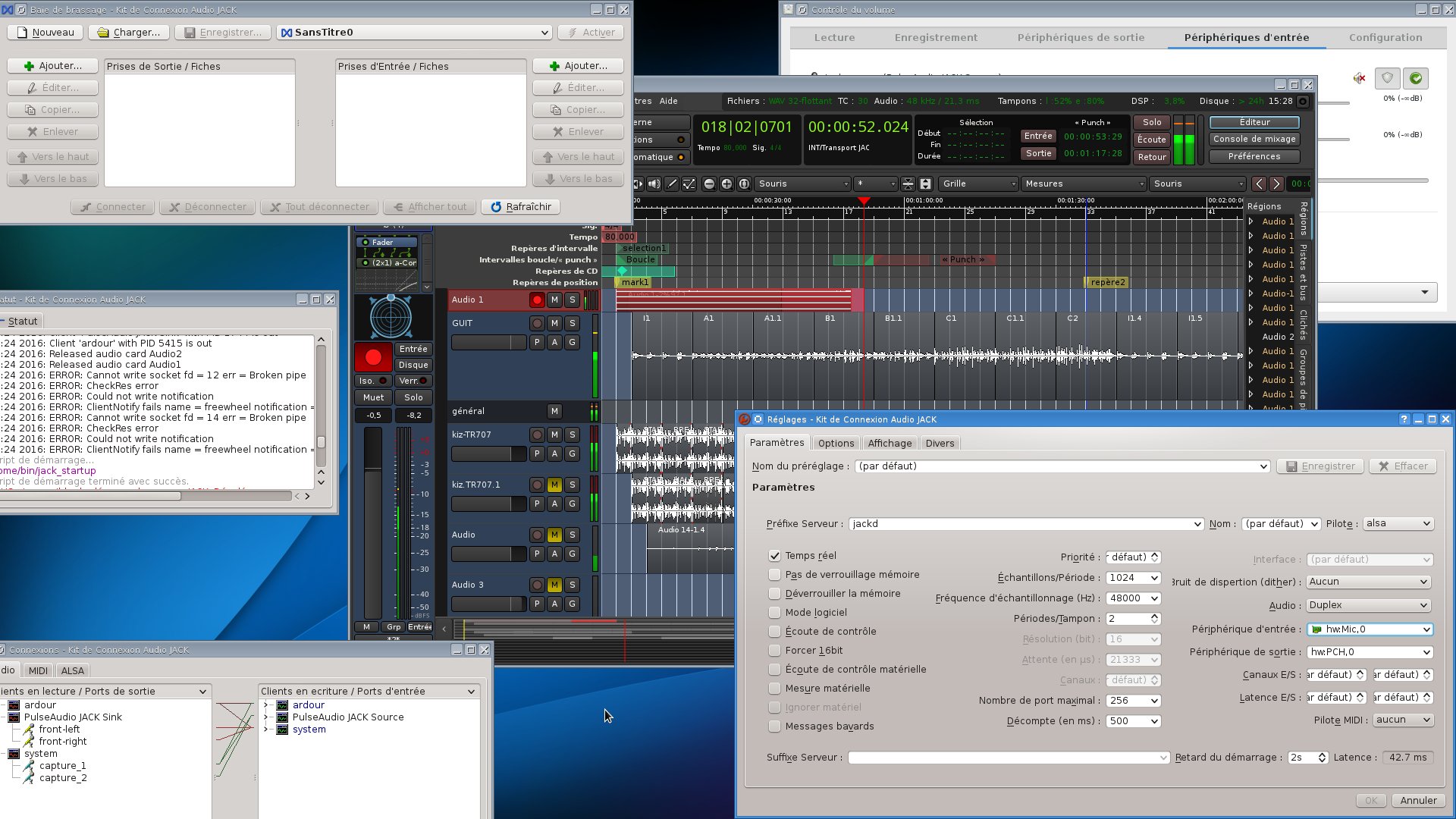This screenshot has height=819, width=1456.
Task: Switch to the Options tab
Action: tap(836, 443)
